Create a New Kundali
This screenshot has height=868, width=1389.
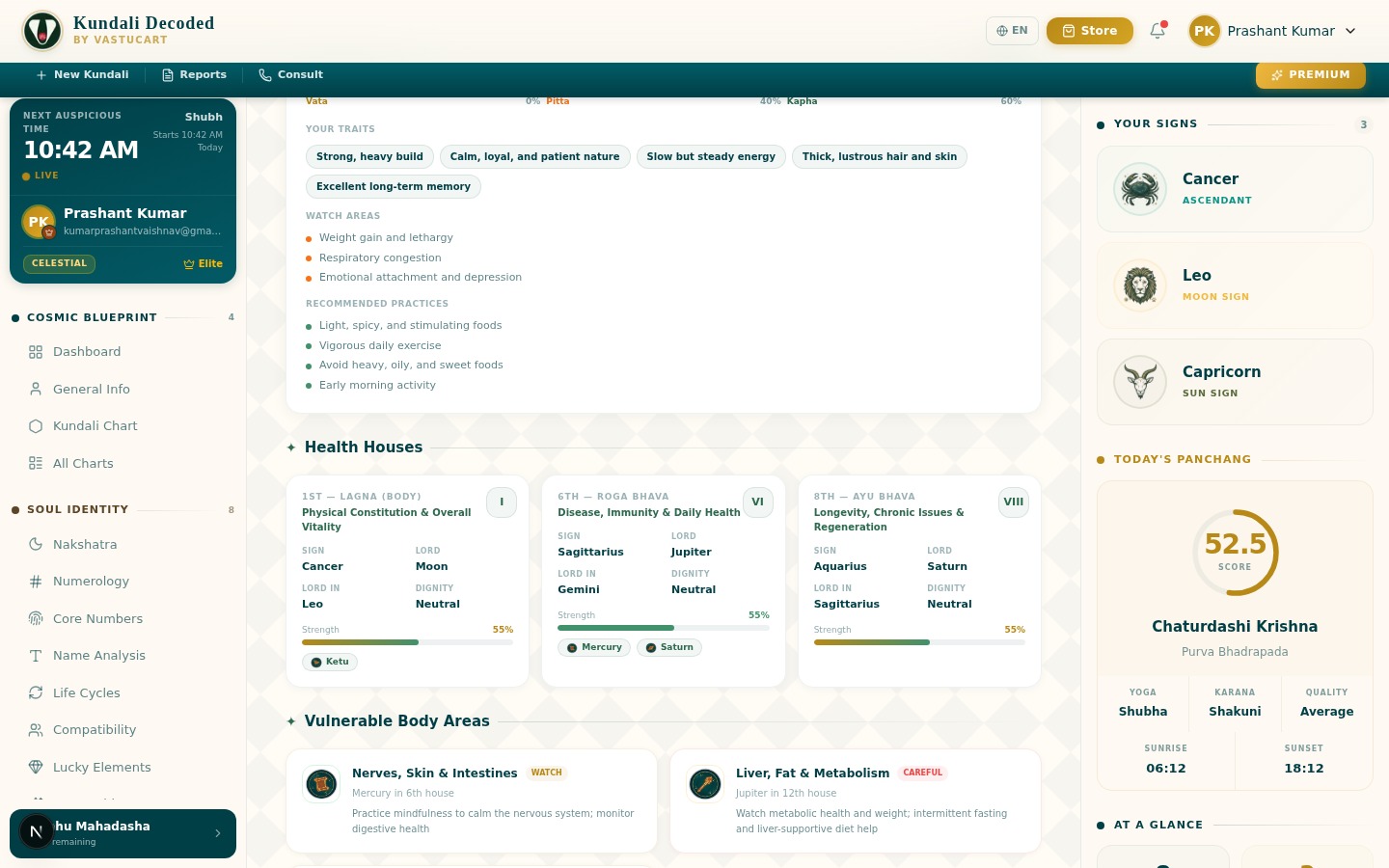pos(82,75)
